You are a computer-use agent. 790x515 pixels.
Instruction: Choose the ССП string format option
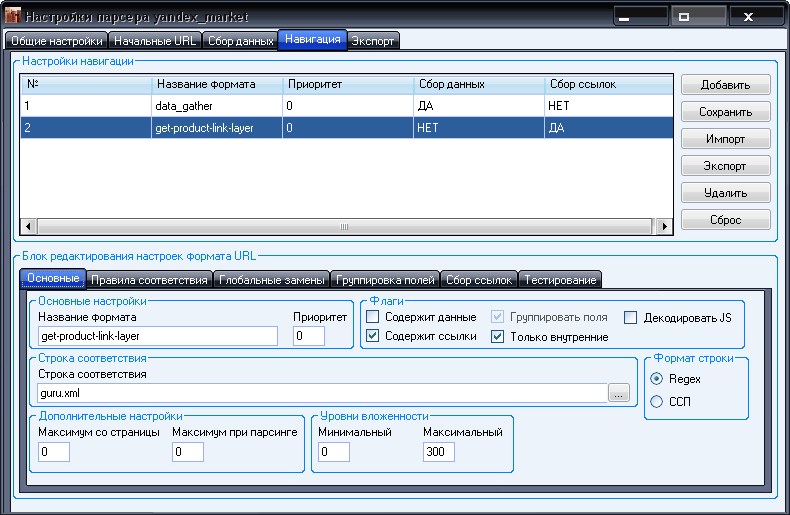click(657, 401)
